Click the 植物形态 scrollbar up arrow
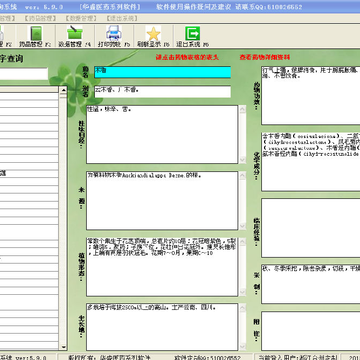 pos(243,241)
